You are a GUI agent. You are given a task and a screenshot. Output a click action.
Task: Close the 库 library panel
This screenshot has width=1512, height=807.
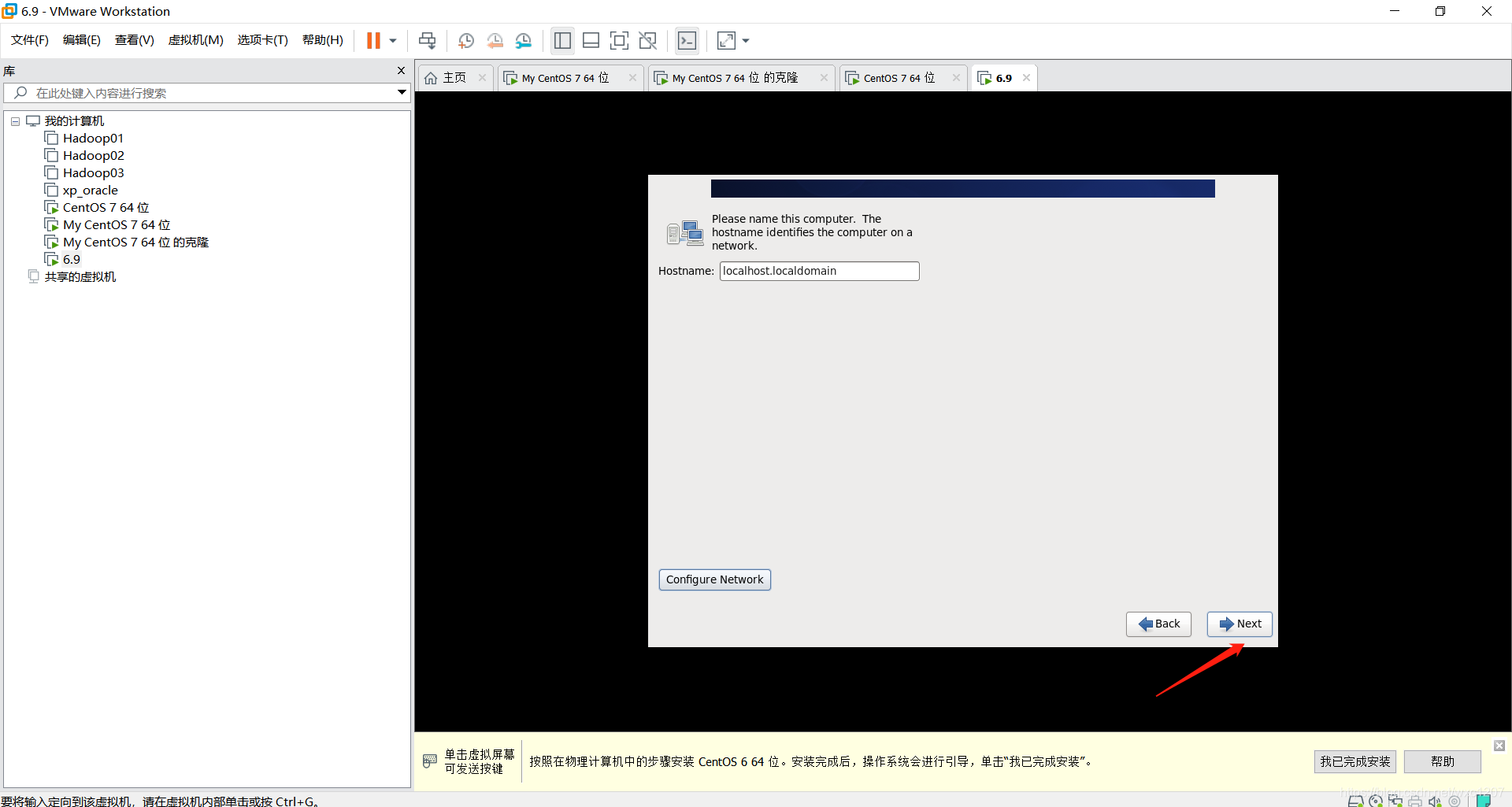click(x=401, y=71)
